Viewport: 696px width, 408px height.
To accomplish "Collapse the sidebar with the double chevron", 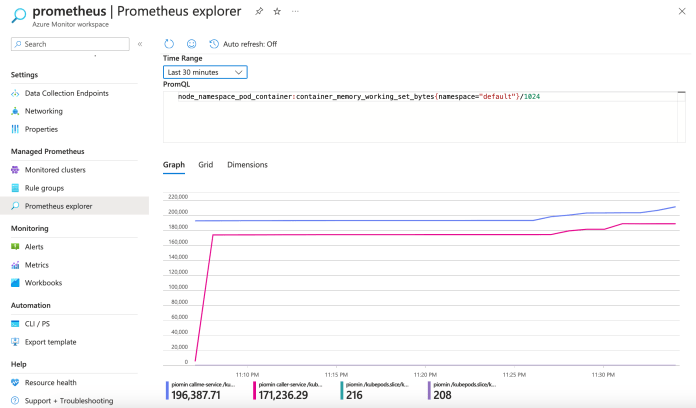I will pyautogui.click(x=140, y=44).
